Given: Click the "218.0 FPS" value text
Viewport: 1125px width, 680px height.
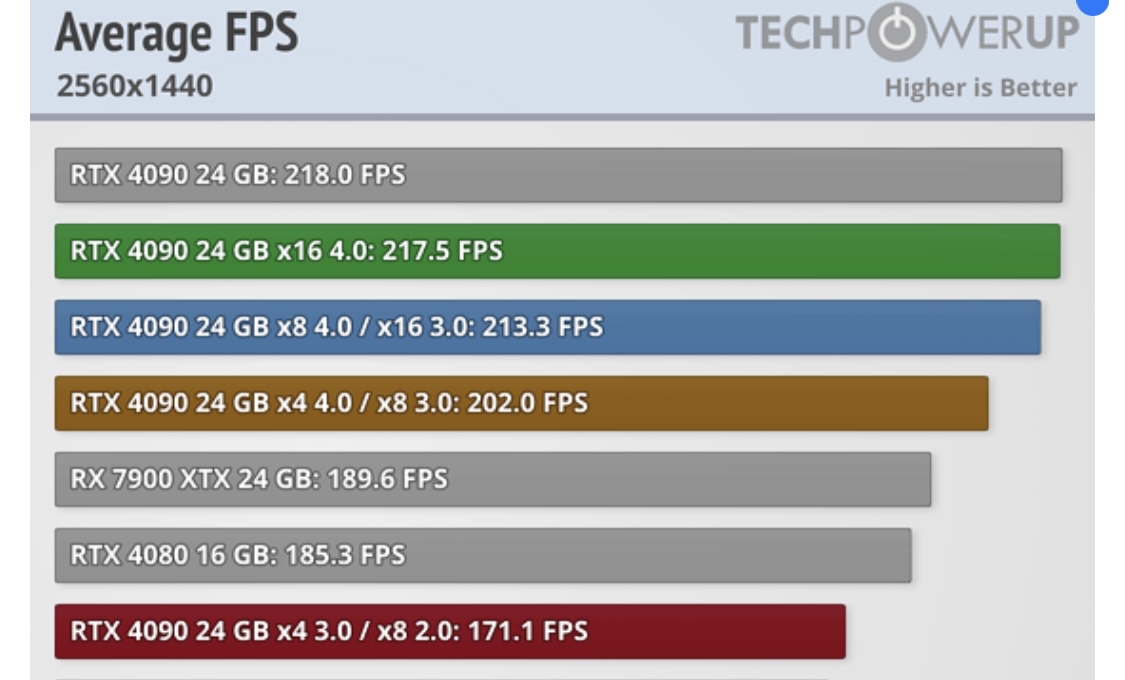Looking at the screenshot, I should coord(345,175).
